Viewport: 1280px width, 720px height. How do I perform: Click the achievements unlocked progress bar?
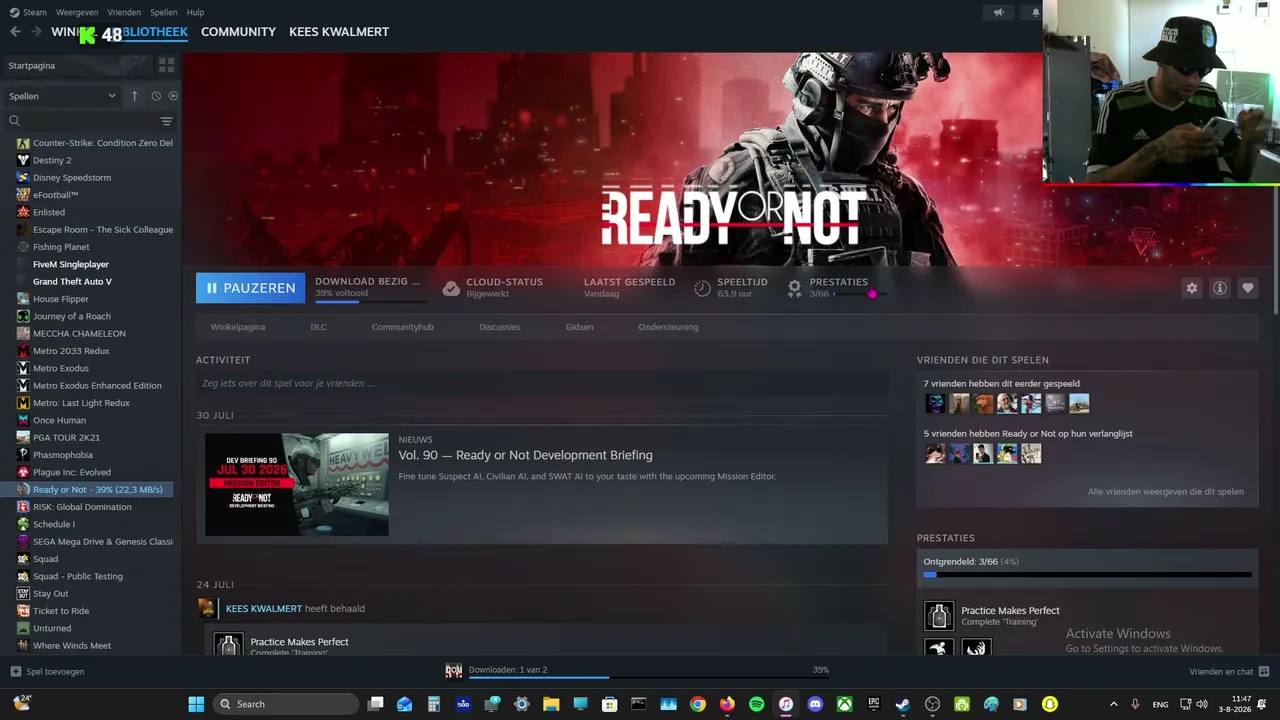pos(1087,575)
